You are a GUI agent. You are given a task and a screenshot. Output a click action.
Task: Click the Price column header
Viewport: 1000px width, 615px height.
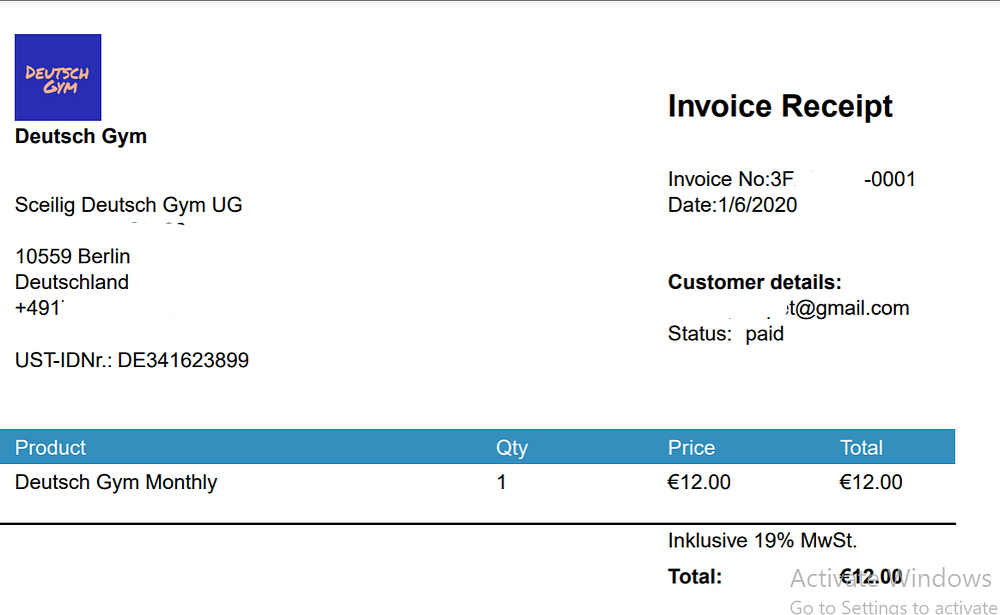(x=691, y=448)
